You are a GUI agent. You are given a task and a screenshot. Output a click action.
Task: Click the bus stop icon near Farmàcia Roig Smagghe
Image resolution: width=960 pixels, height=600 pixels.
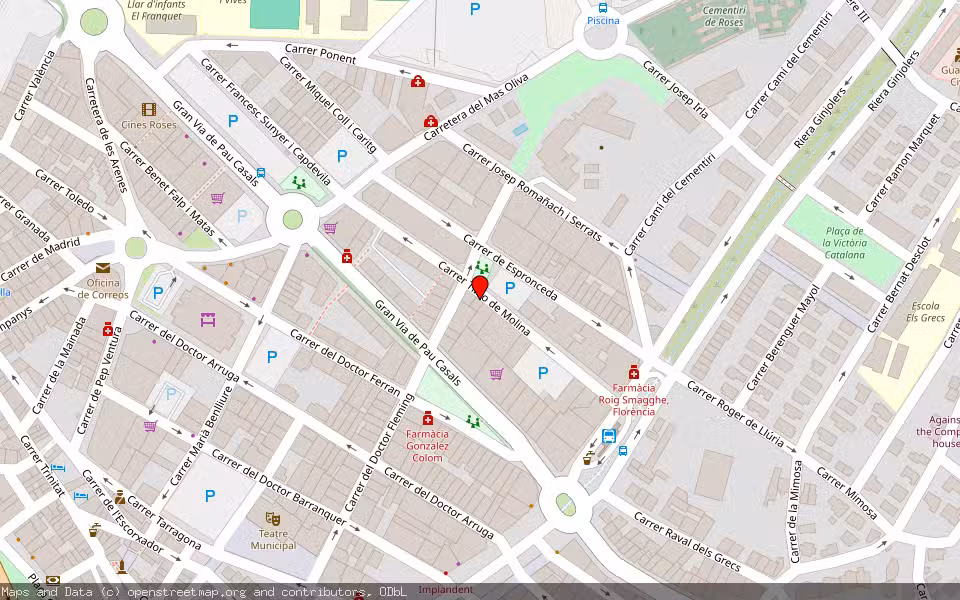point(608,436)
